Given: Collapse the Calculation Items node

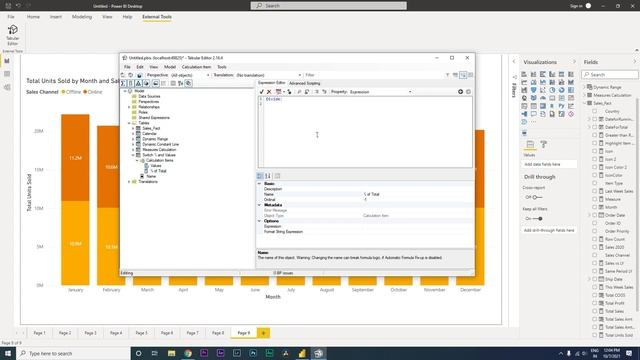Looking at the screenshot, I should (137, 160).
